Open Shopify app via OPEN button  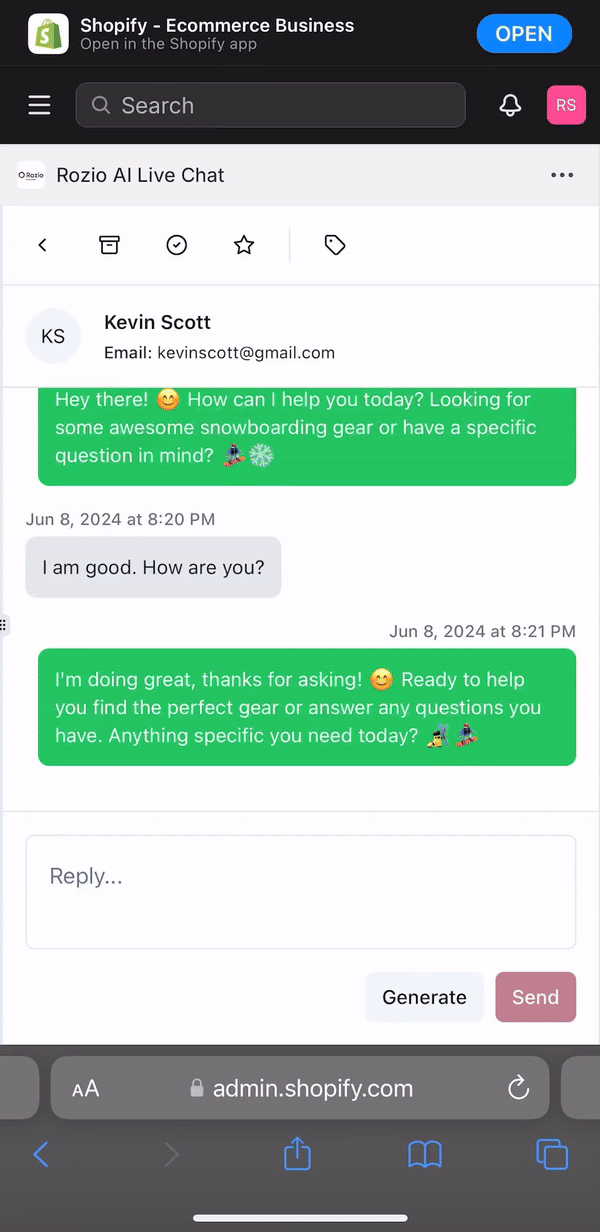pos(524,34)
